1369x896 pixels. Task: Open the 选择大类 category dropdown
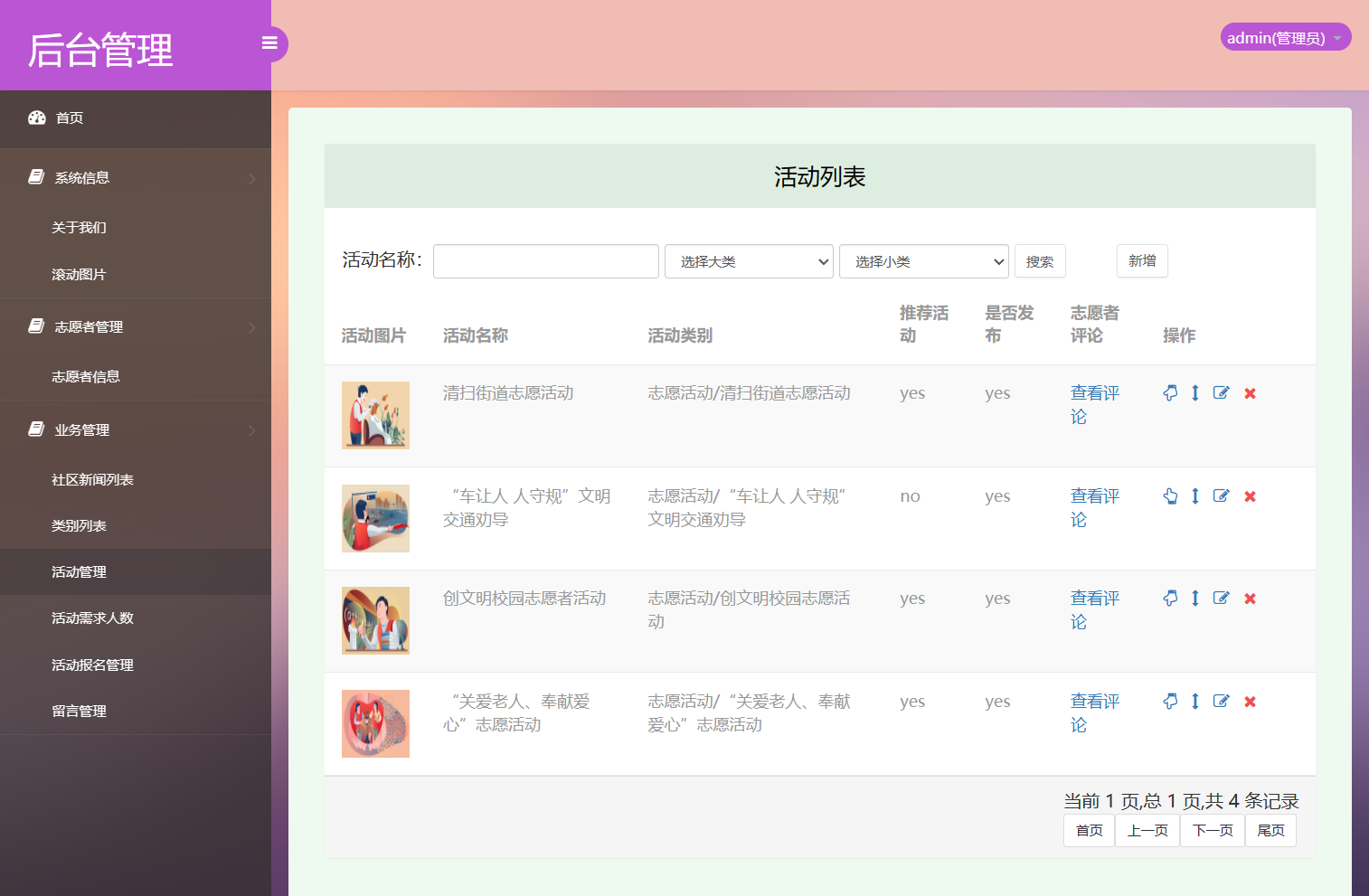pyautogui.click(x=749, y=261)
